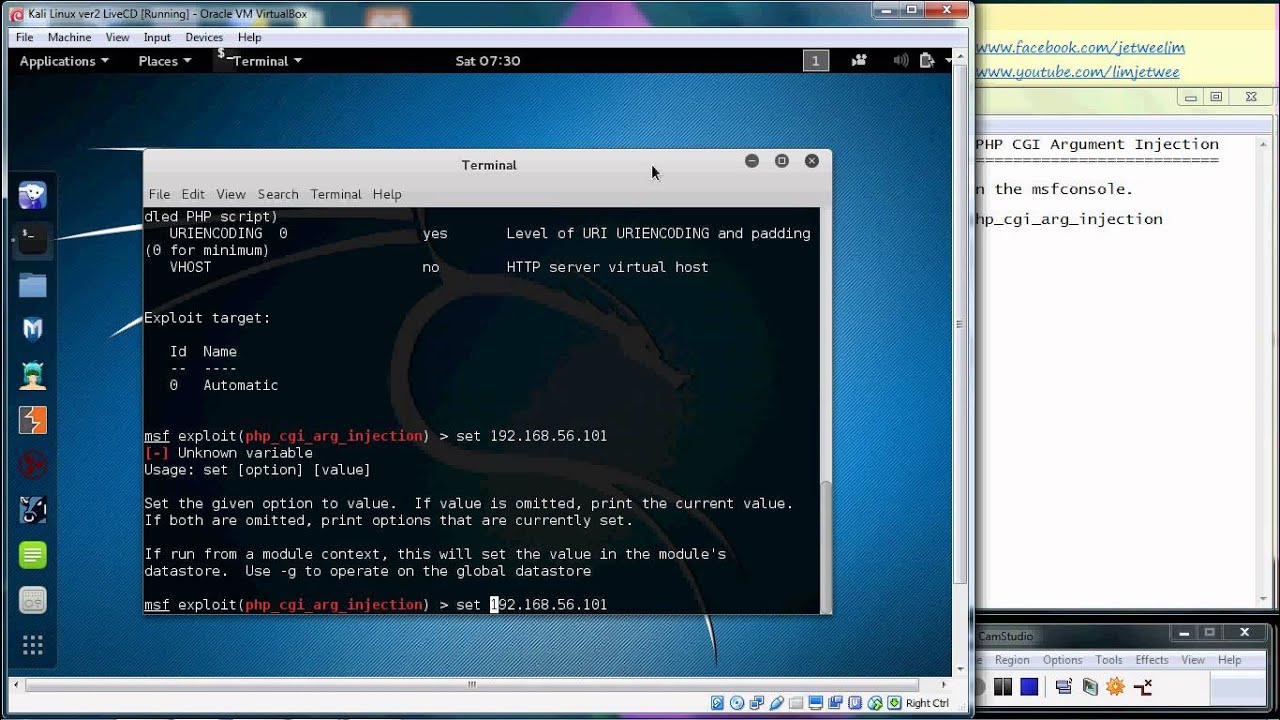Open the CamStudio Effects menu
This screenshot has height=720, width=1280.
tap(1151, 660)
